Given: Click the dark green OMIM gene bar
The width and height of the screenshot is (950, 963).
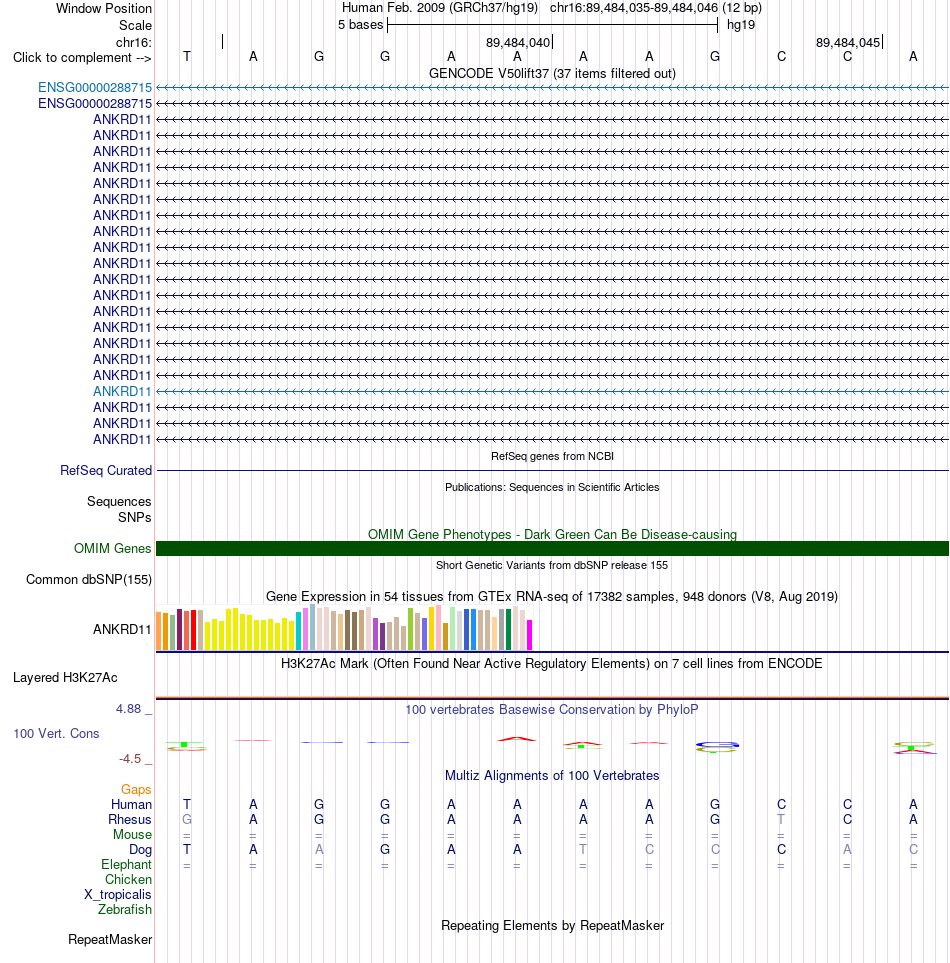Looking at the screenshot, I should [552, 548].
